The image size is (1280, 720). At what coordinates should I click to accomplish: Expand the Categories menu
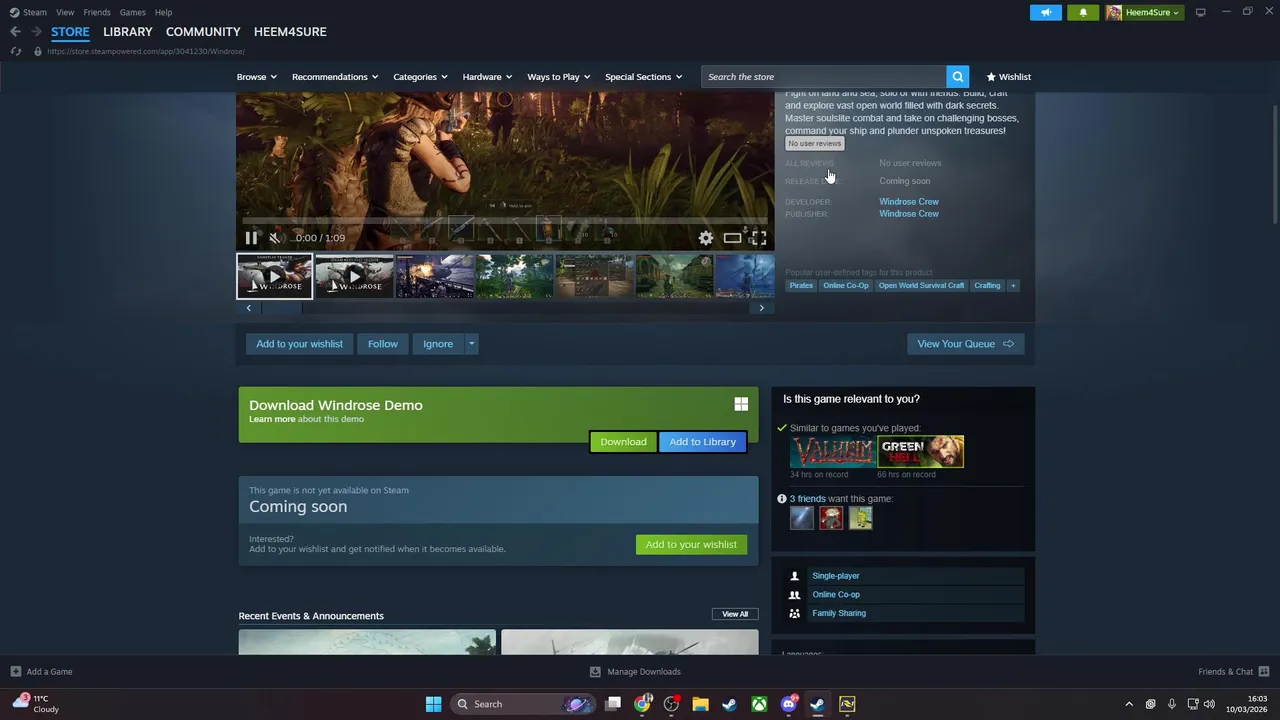pyautogui.click(x=420, y=77)
